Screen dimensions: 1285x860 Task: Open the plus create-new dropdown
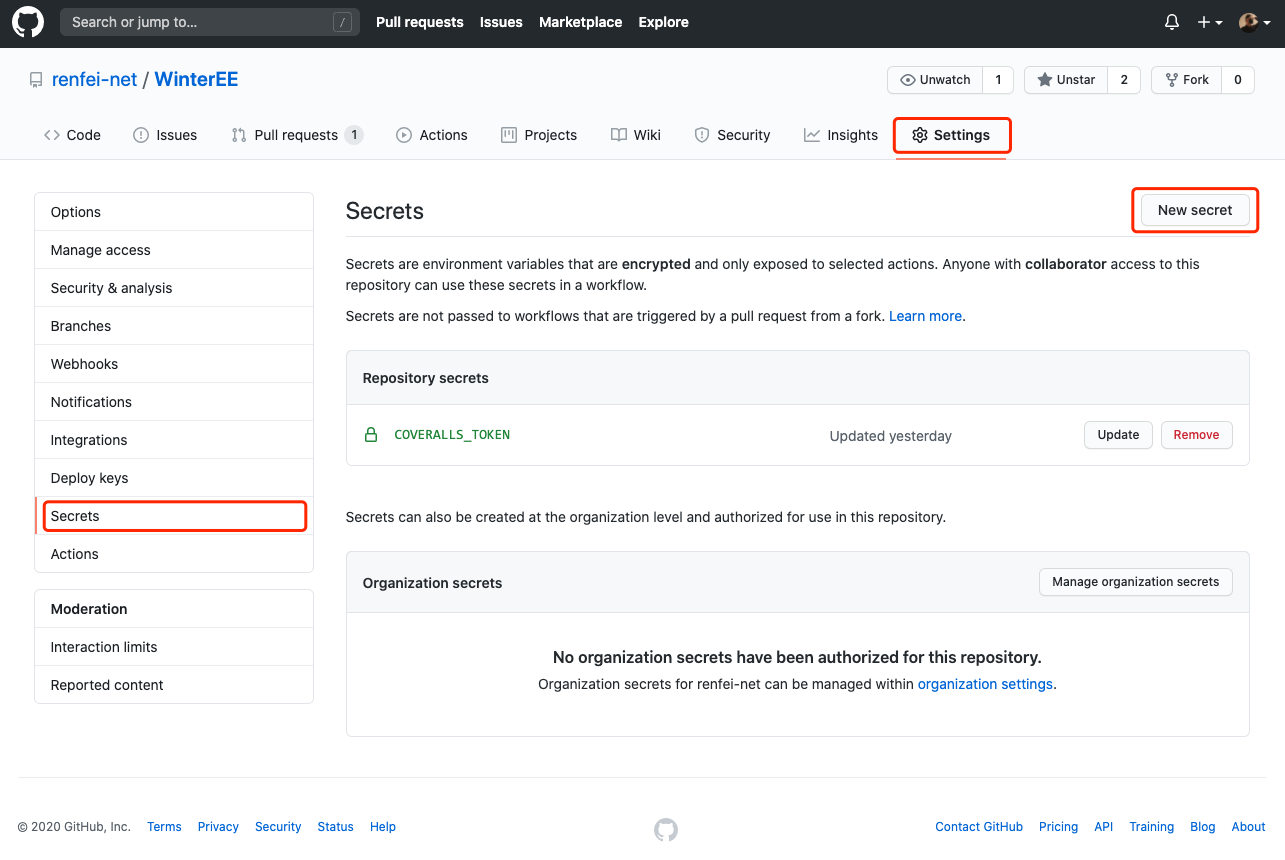pos(1210,22)
